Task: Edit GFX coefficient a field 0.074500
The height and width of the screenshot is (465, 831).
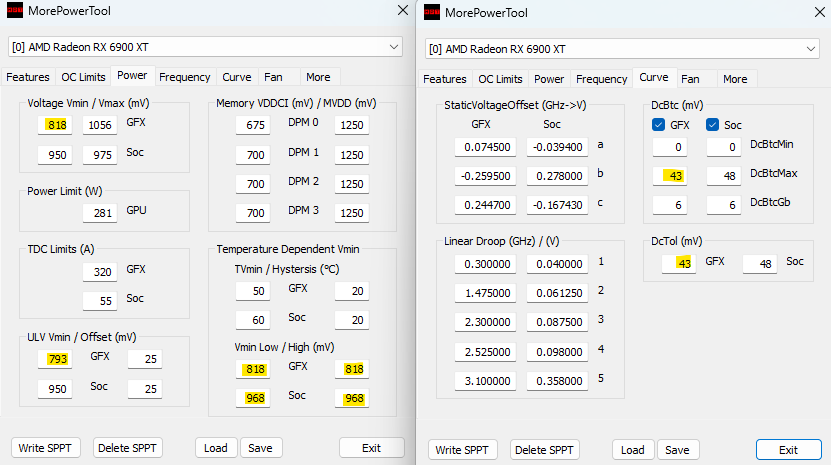Action: 485,147
